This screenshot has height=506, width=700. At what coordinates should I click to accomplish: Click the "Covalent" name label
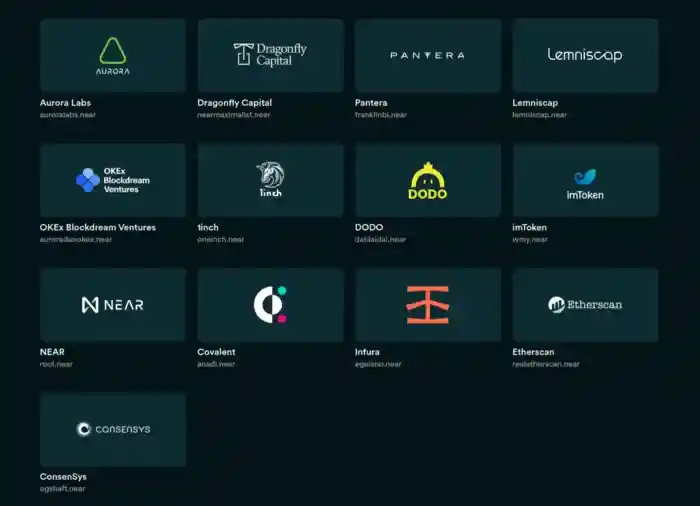coord(216,352)
